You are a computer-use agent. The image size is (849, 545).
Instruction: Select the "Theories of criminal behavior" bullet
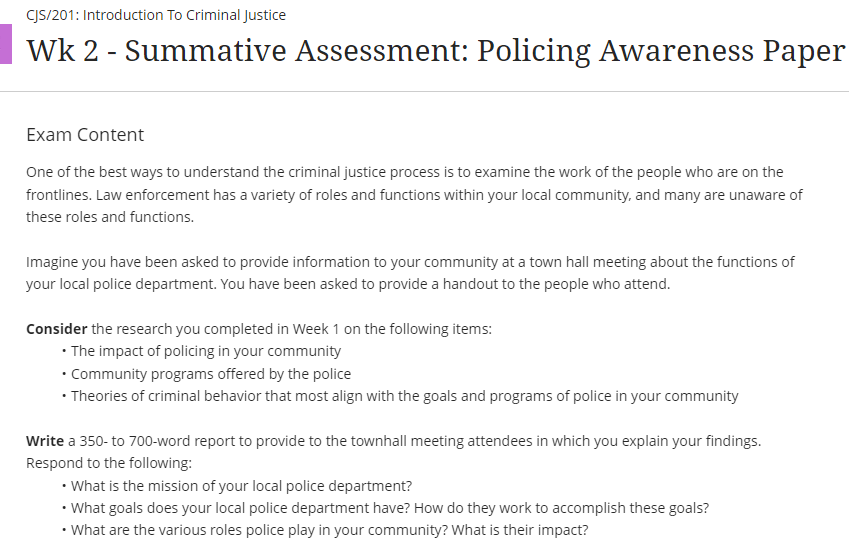coord(405,396)
